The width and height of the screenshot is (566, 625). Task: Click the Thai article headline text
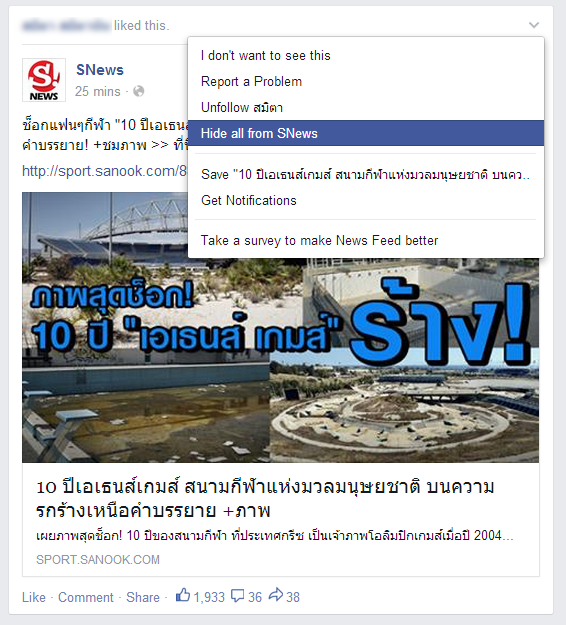pyautogui.click(x=265, y=498)
